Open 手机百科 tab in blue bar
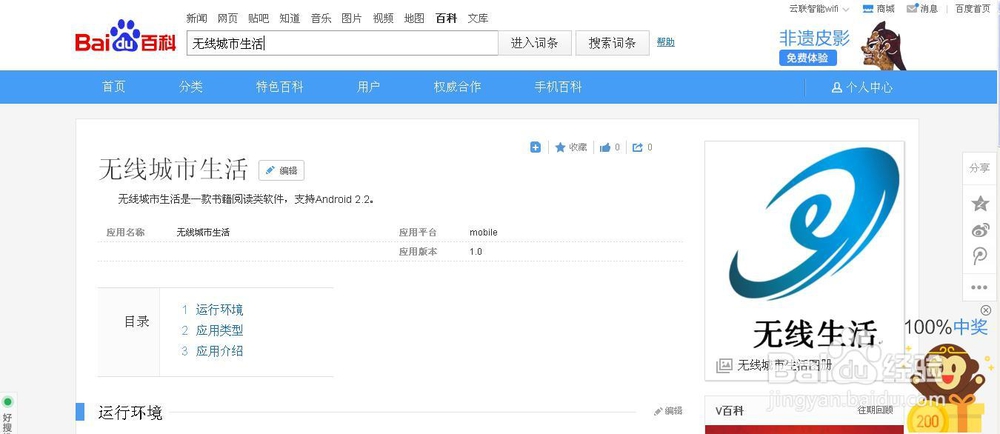 558,87
